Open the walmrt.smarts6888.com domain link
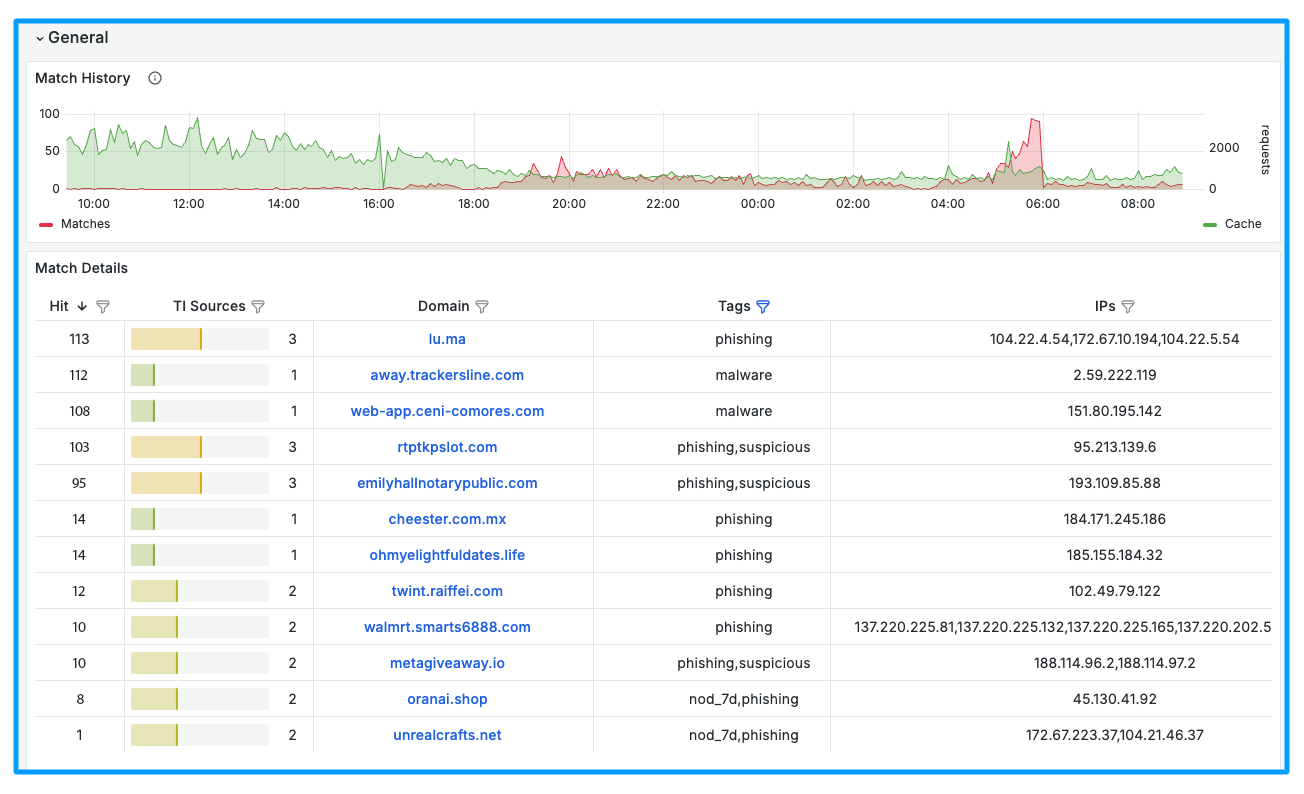 [447, 627]
